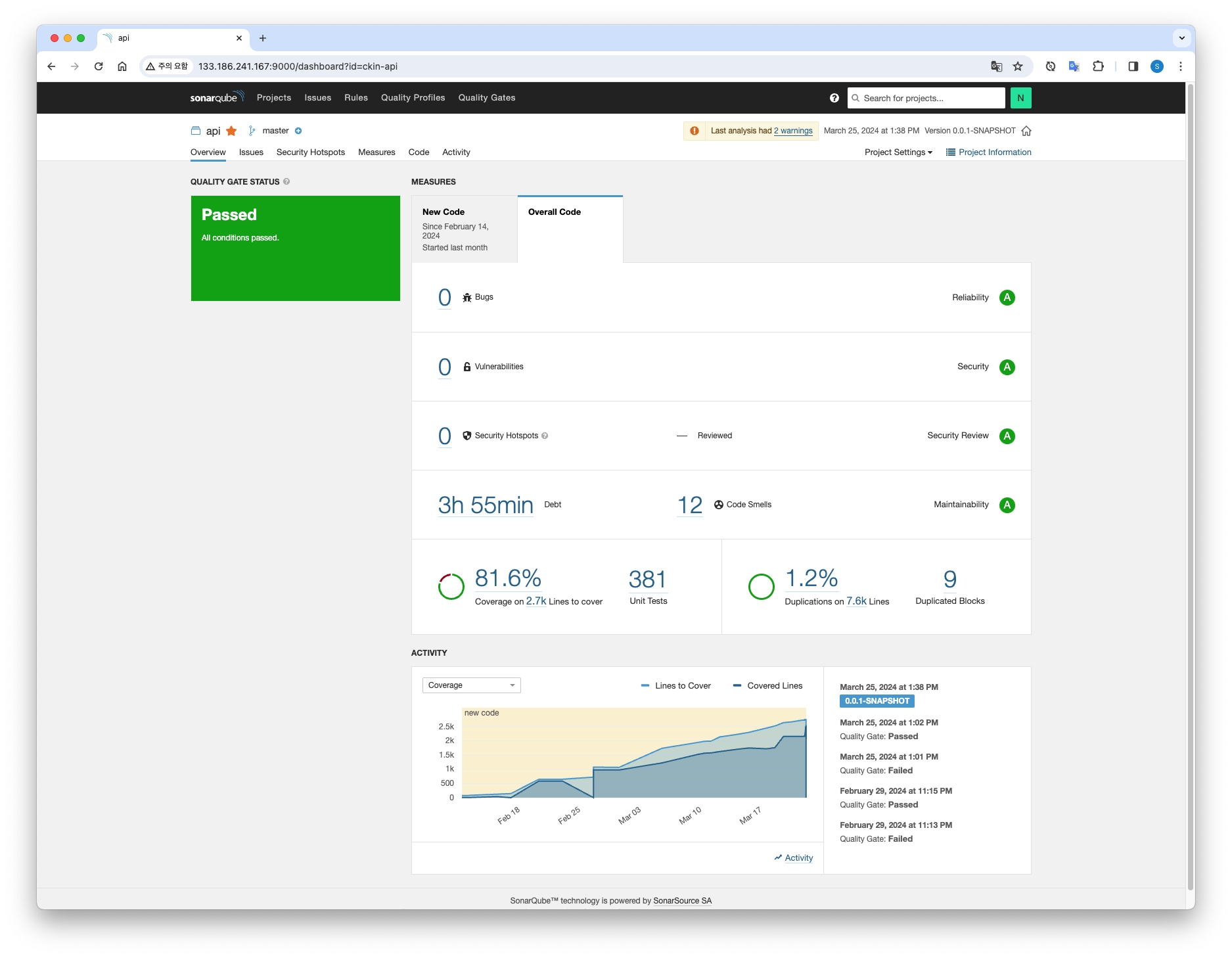1232x958 pixels.
Task: Reload the page using the browser refresh icon
Action: (99, 66)
